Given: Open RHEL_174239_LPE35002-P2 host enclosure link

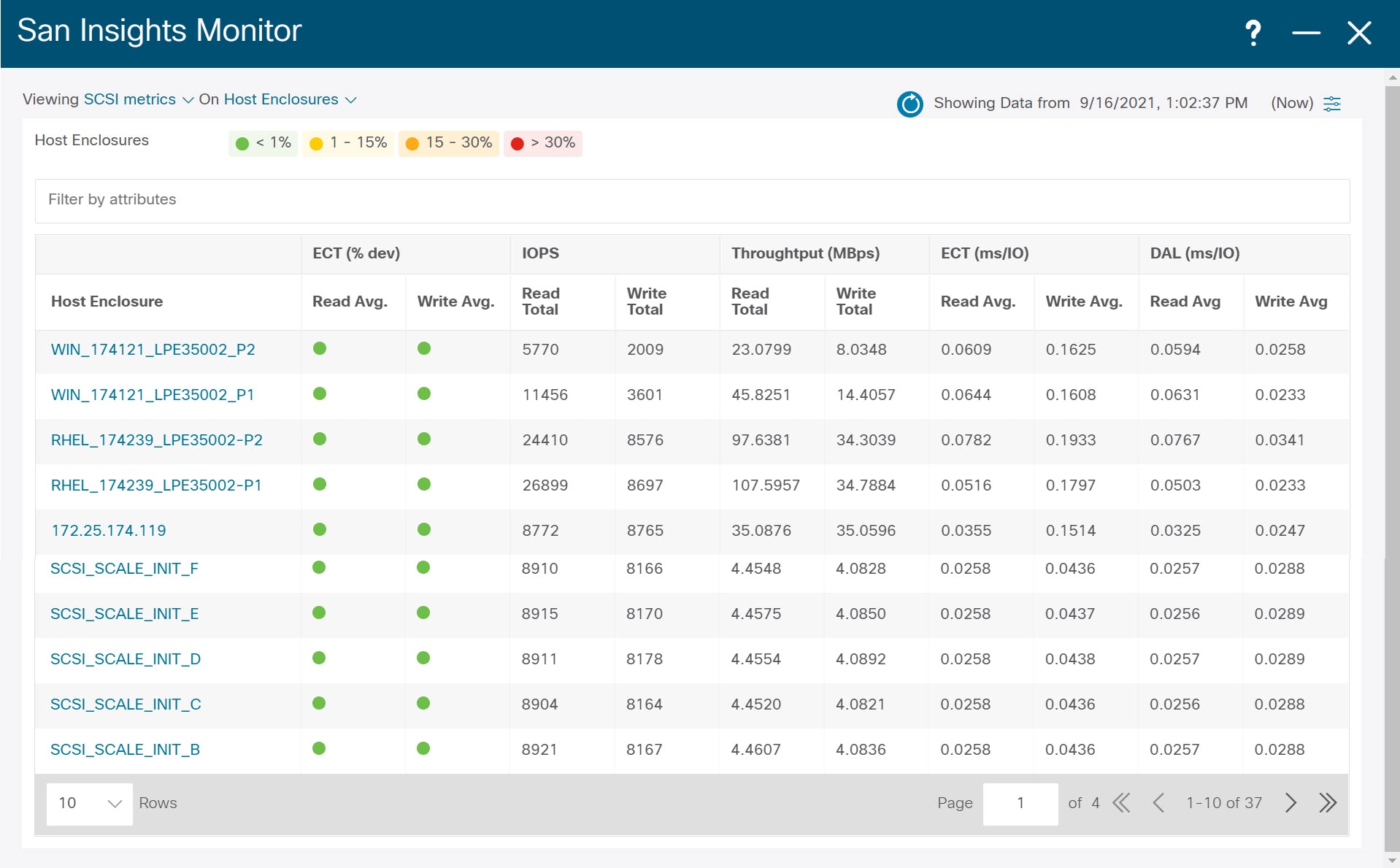Looking at the screenshot, I should coord(157,440).
